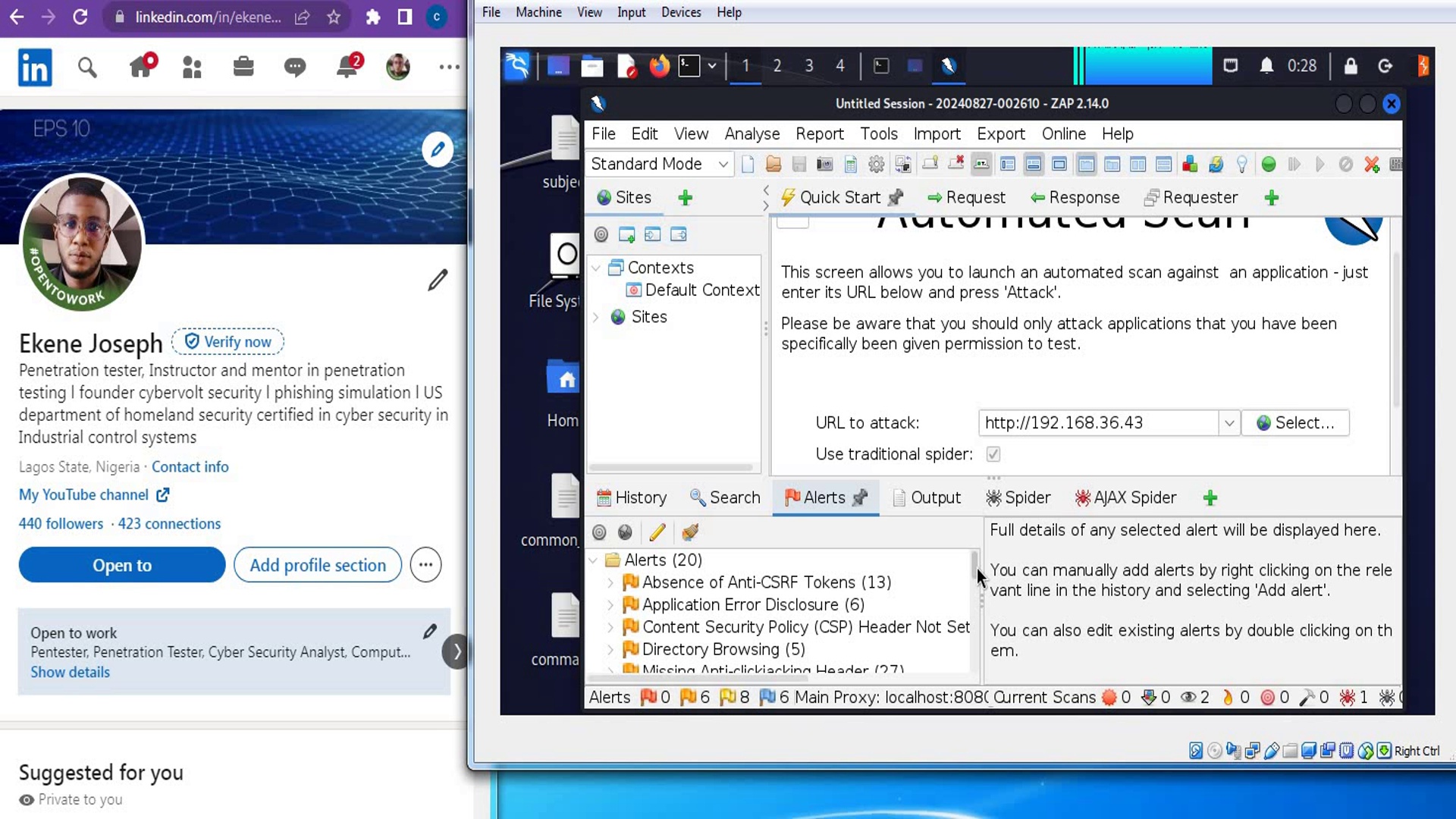
Task: Expand the Absence of Anti-CSRF Tokens alert
Action: pyautogui.click(x=610, y=583)
